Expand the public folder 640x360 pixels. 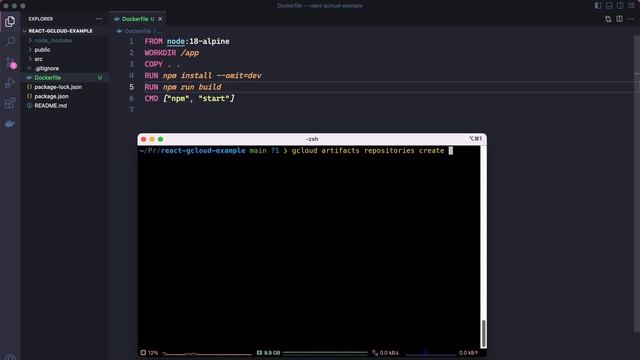pyautogui.click(x=42, y=50)
